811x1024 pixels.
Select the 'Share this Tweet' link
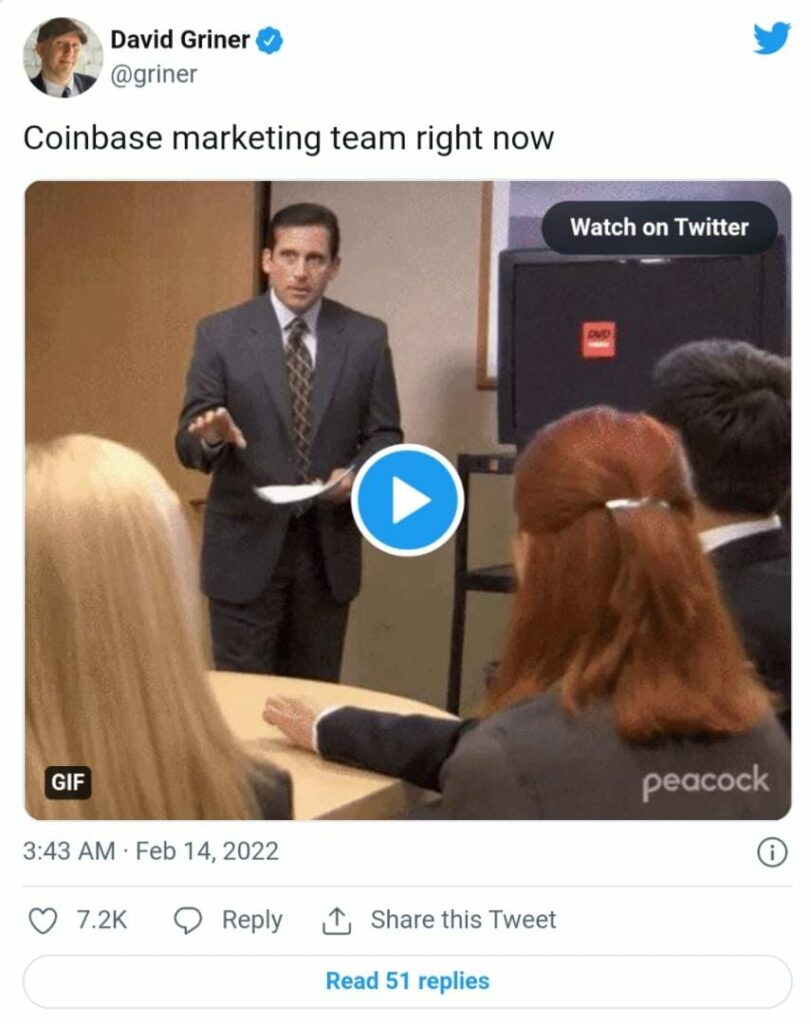pos(463,920)
